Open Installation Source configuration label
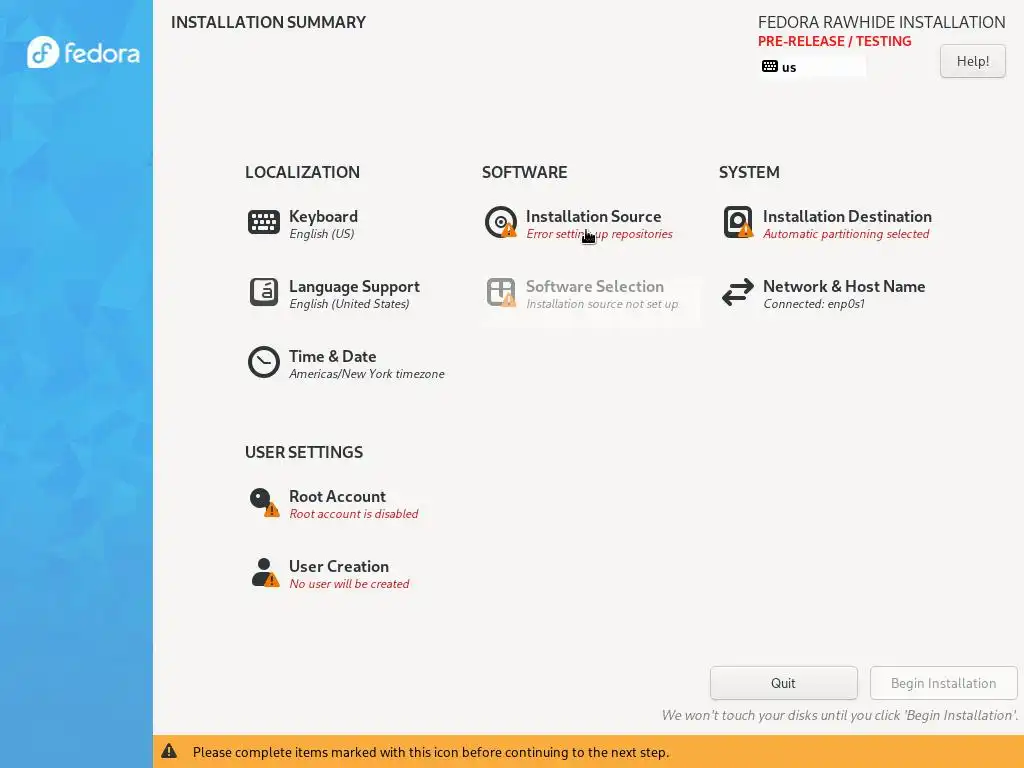 pyautogui.click(x=594, y=216)
